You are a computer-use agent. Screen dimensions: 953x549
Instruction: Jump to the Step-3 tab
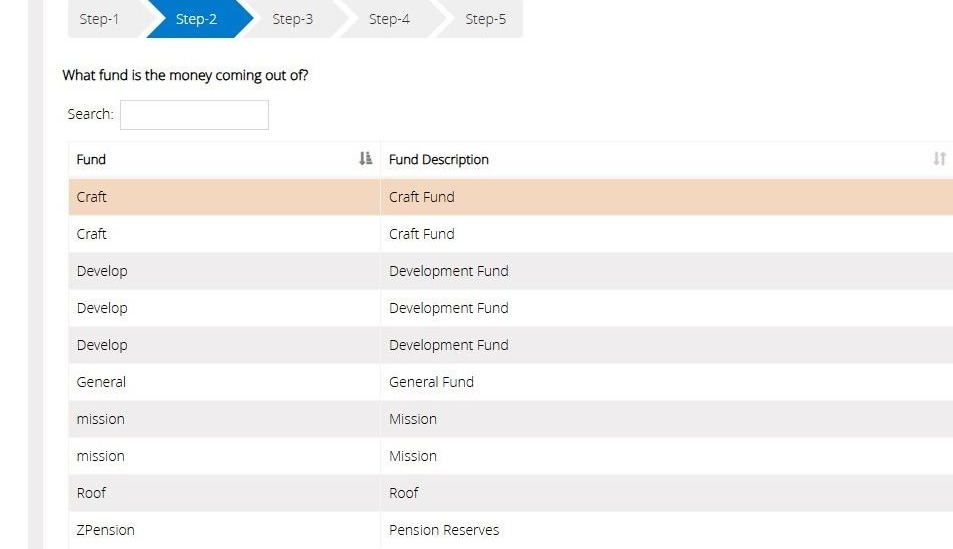pyautogui.click(x=293, y=19)
